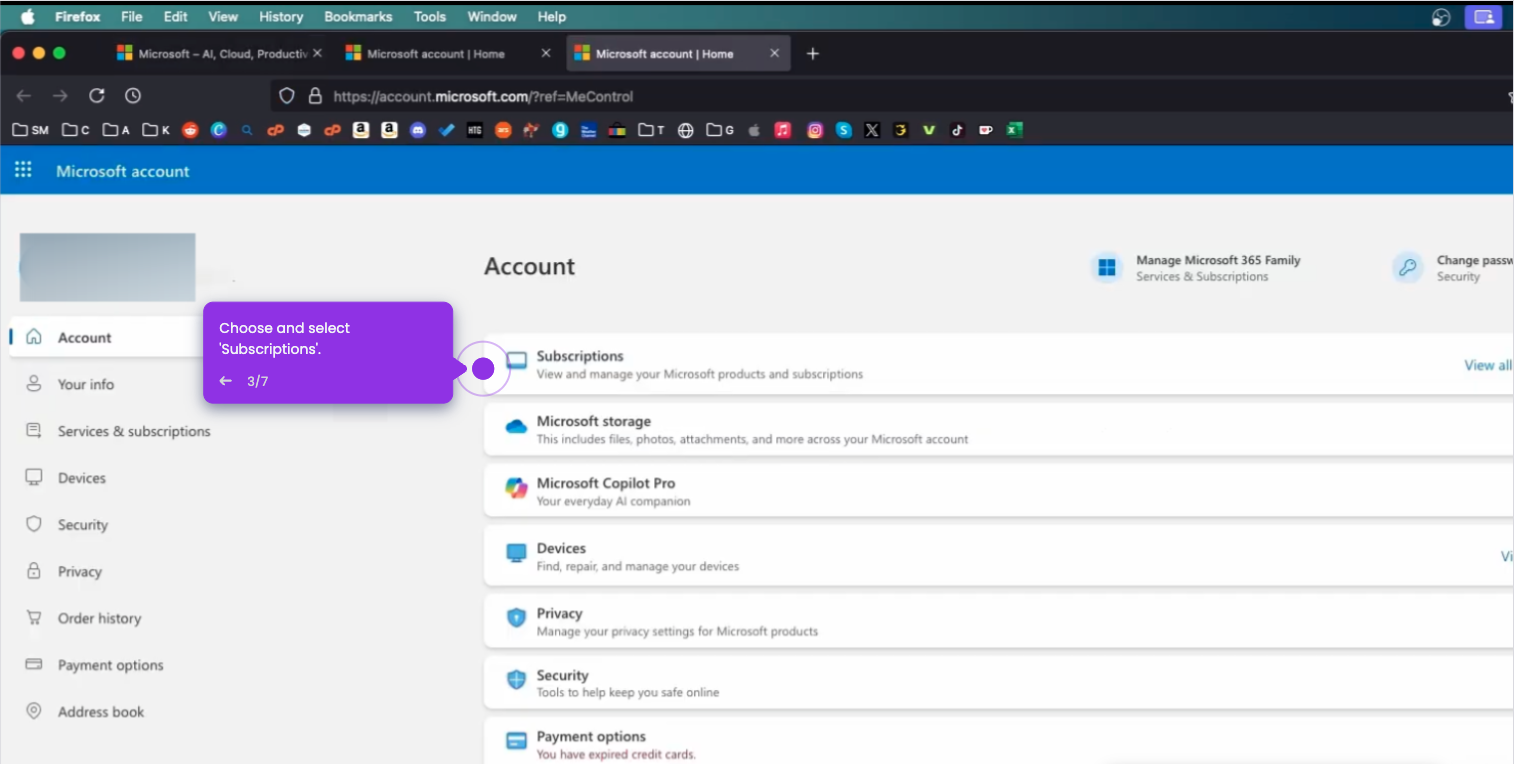Click the Microsoft Copilot Pro icon

pos(516,489)
